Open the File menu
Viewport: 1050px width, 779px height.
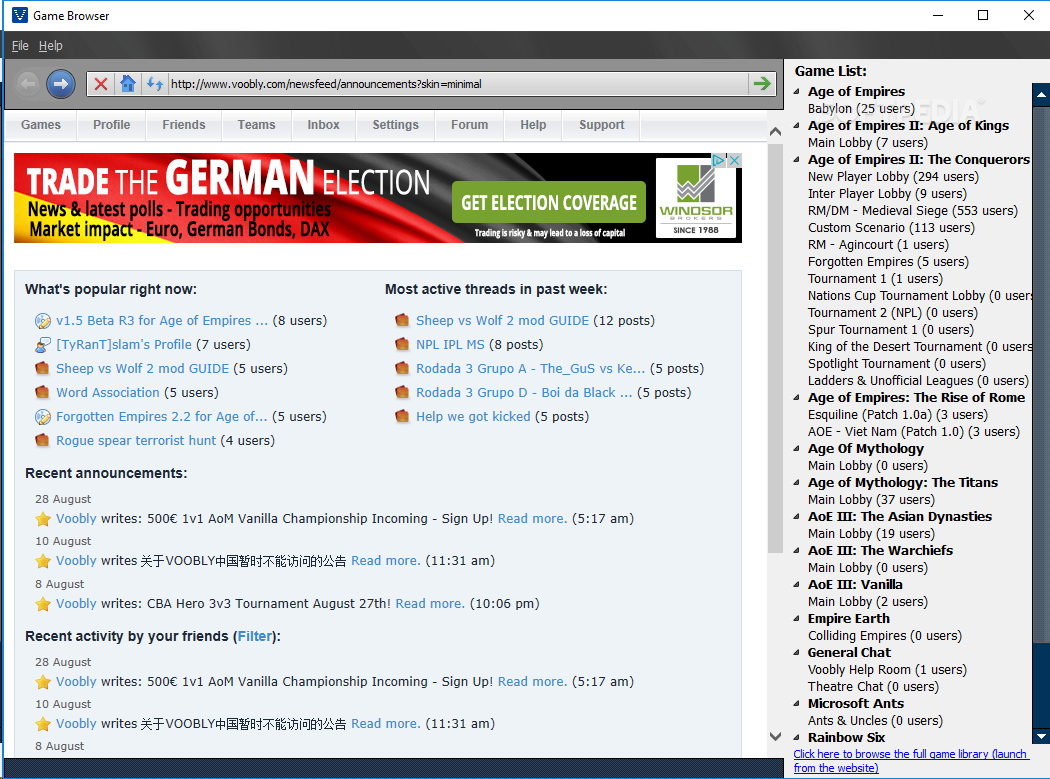20,46
